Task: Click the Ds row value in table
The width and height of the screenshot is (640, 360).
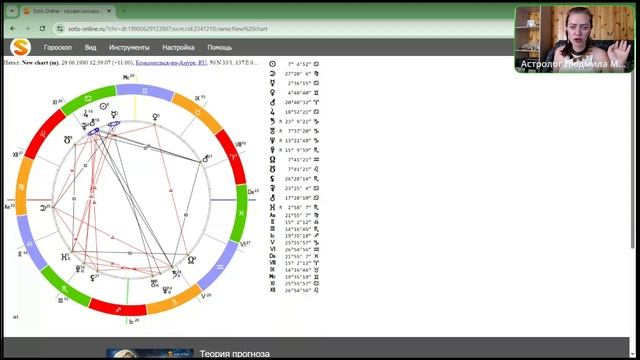Action: (298, 256)
